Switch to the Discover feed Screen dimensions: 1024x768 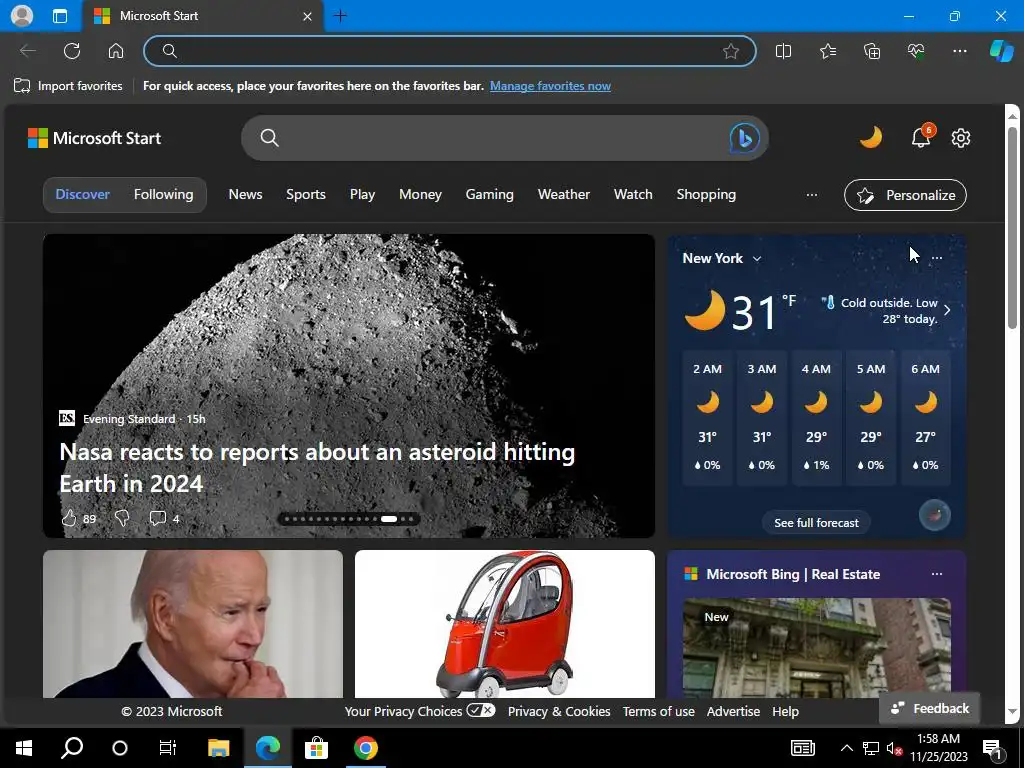click(82, 194)
